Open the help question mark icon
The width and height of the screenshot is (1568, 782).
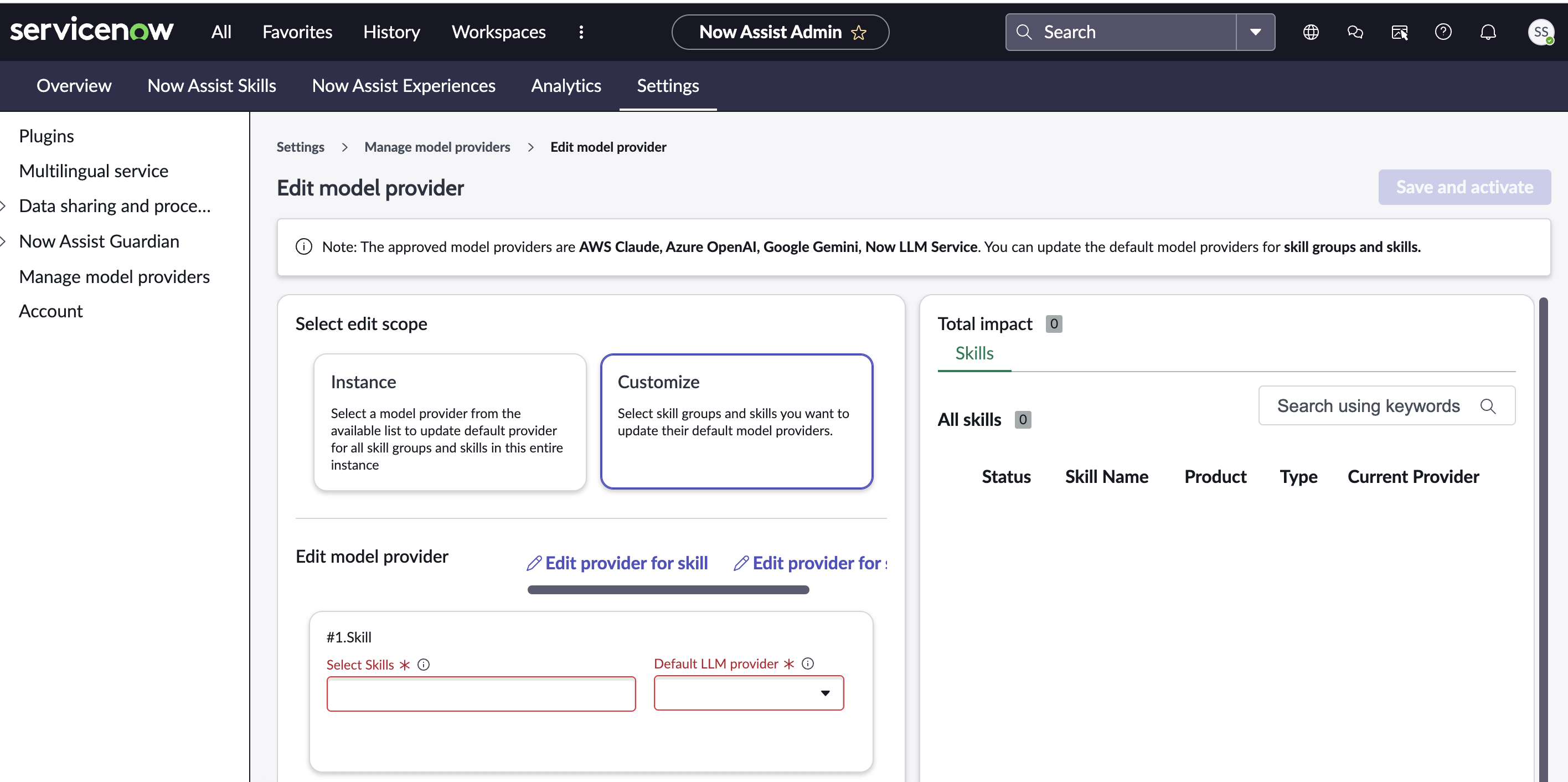(1443, 32)
